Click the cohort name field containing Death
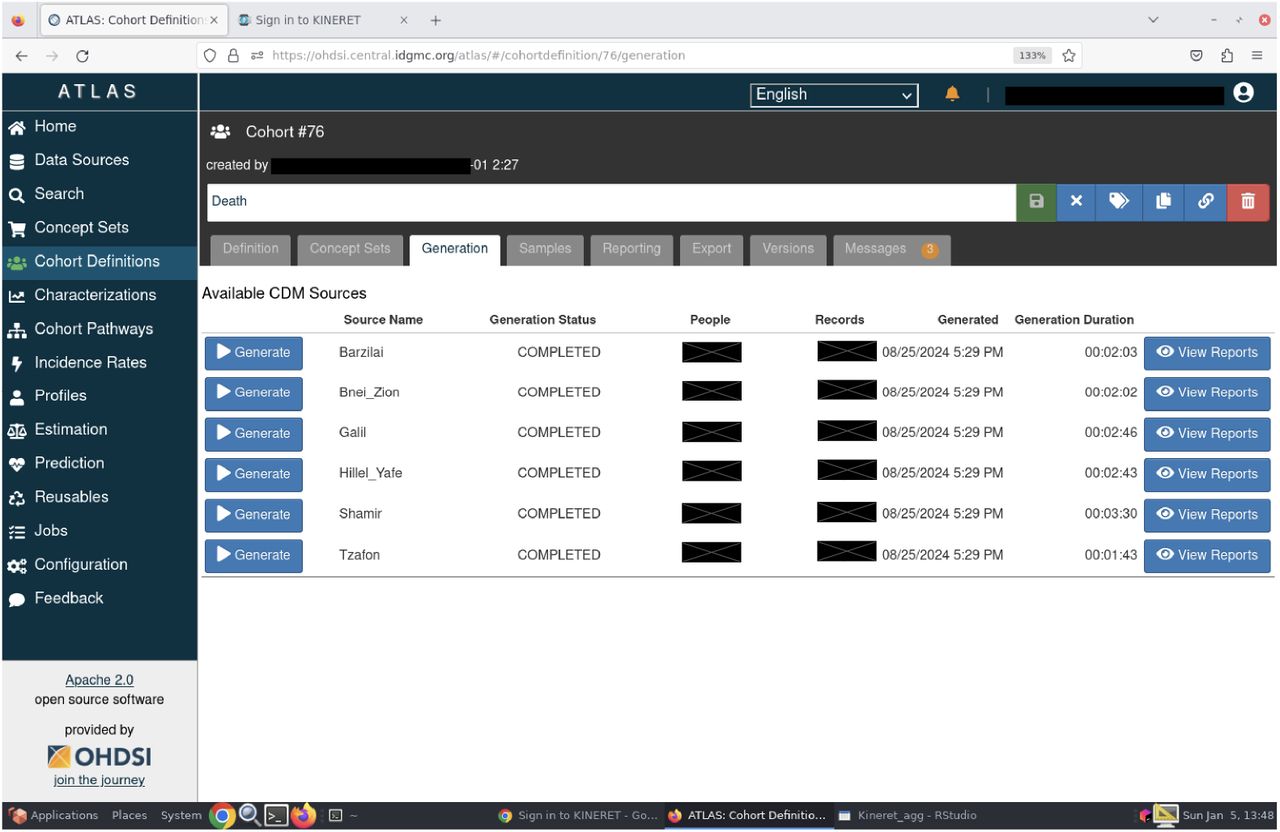This screenshot has height=832, width=1280. click(611, 202)
